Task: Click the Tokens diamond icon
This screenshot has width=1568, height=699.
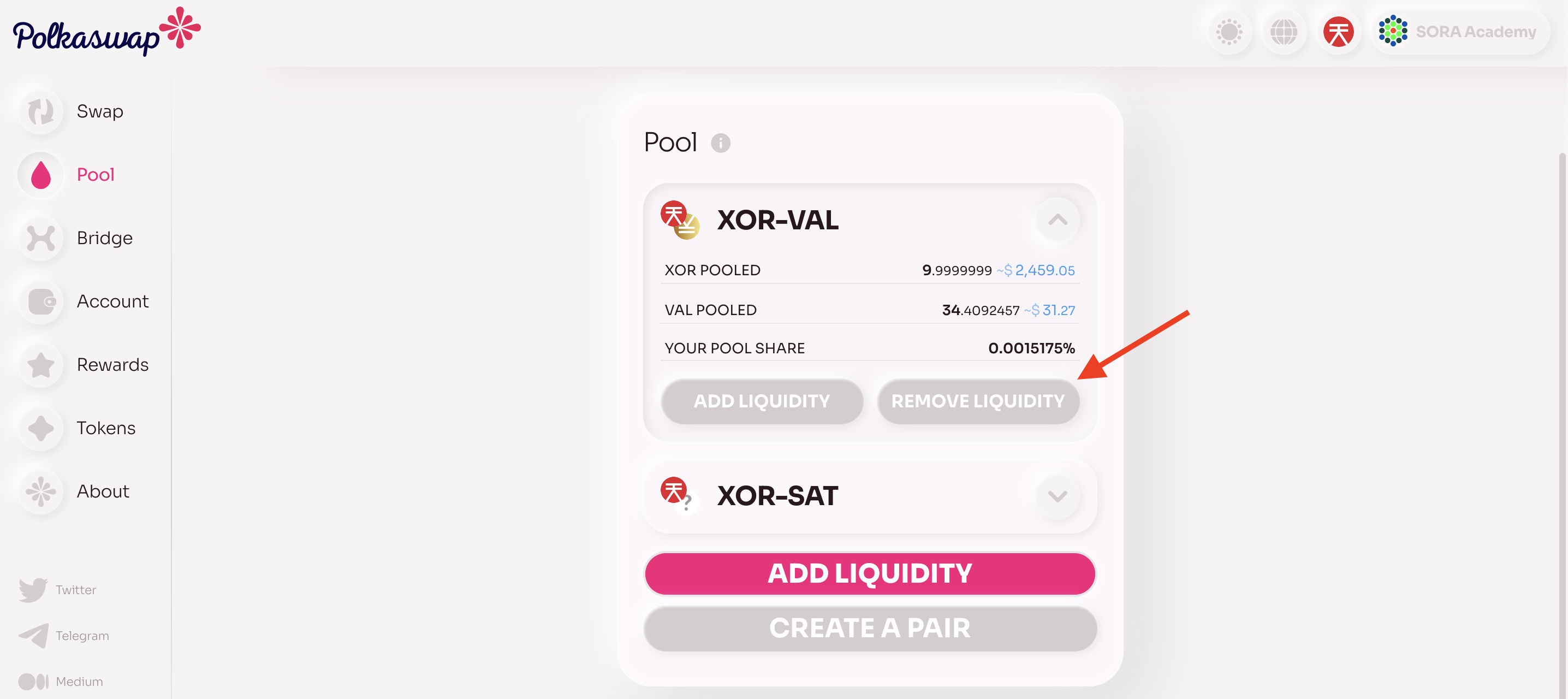Action: tap(41, 428)
